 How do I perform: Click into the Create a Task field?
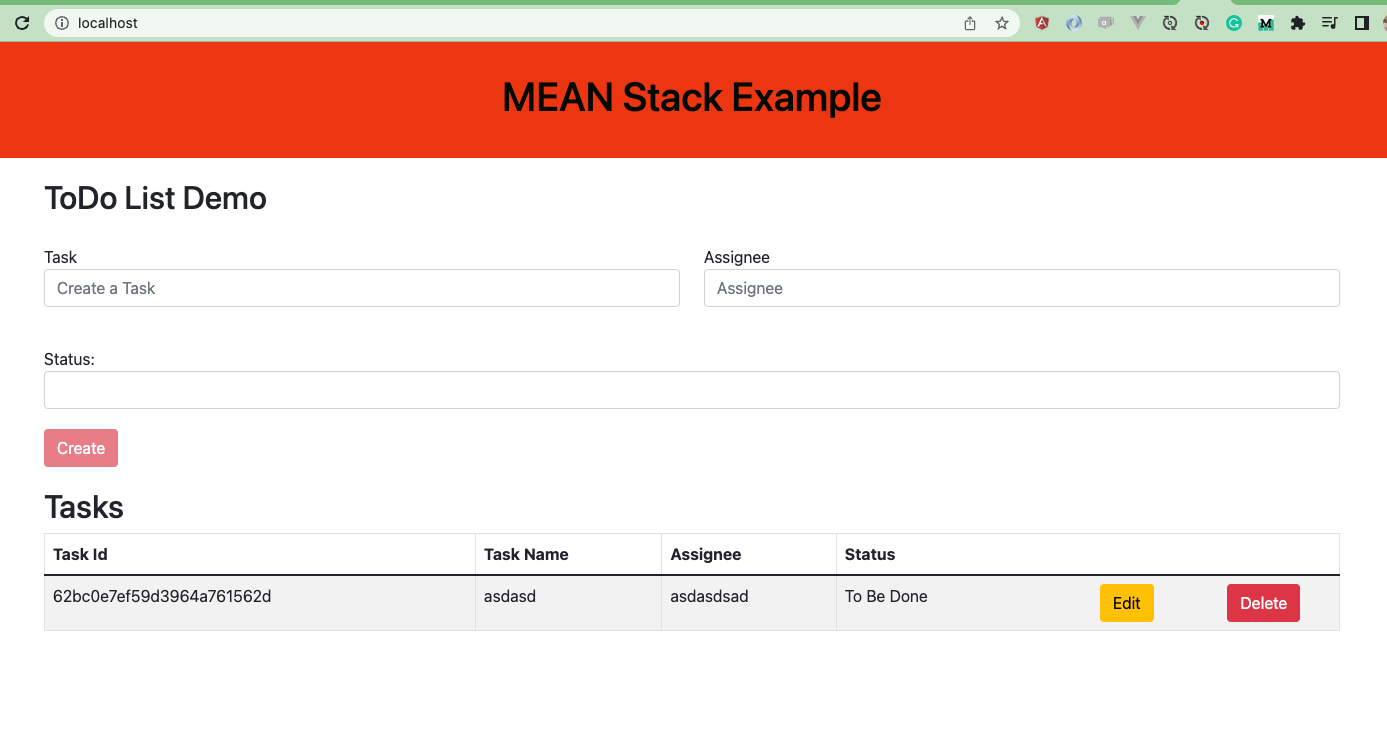click(362, 288)
